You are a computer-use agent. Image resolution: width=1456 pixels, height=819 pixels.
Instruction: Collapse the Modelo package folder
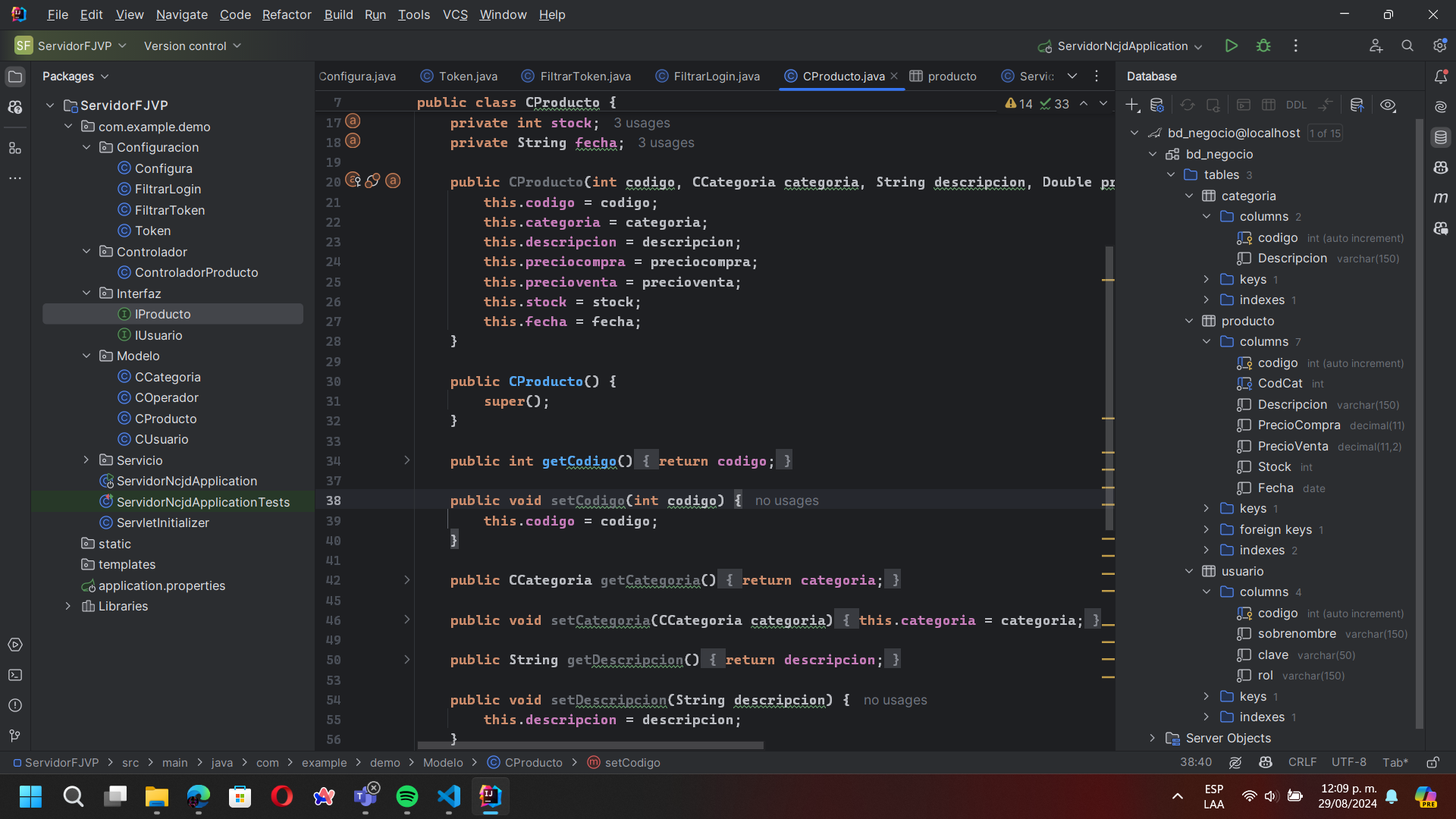(x=86, y=356)
